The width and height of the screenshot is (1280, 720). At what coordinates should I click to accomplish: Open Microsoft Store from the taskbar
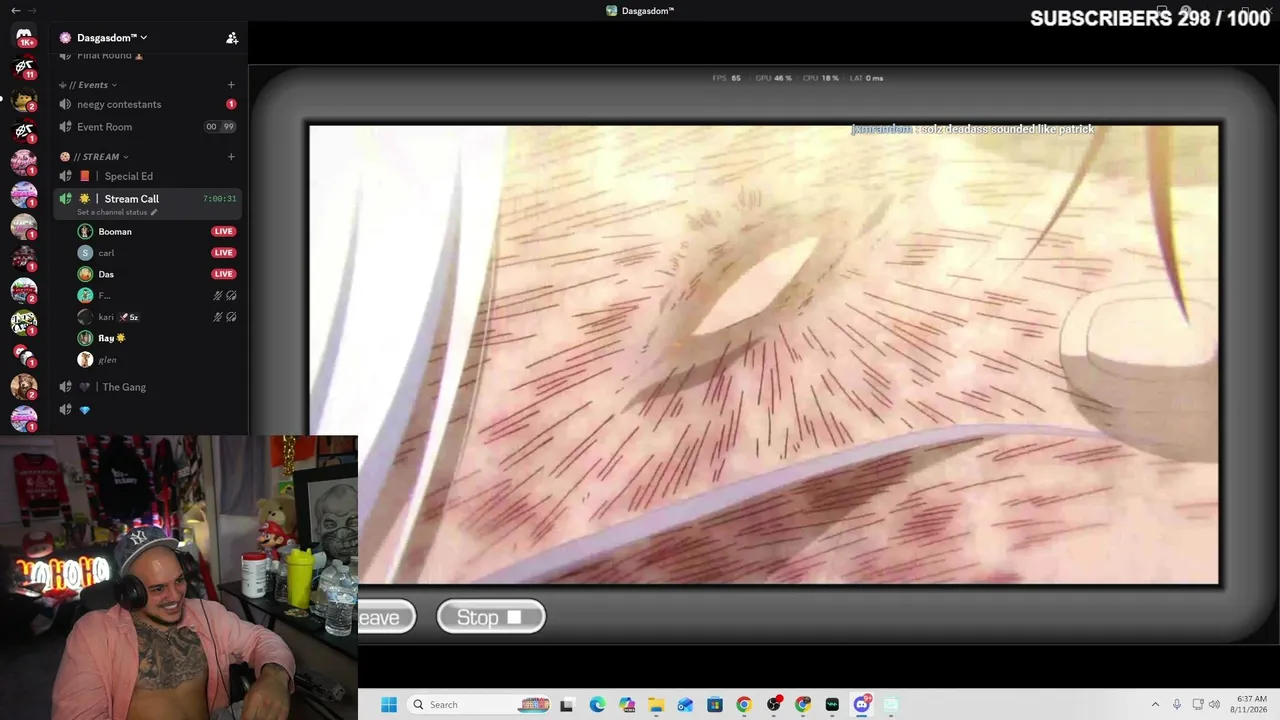click(715, 705)
